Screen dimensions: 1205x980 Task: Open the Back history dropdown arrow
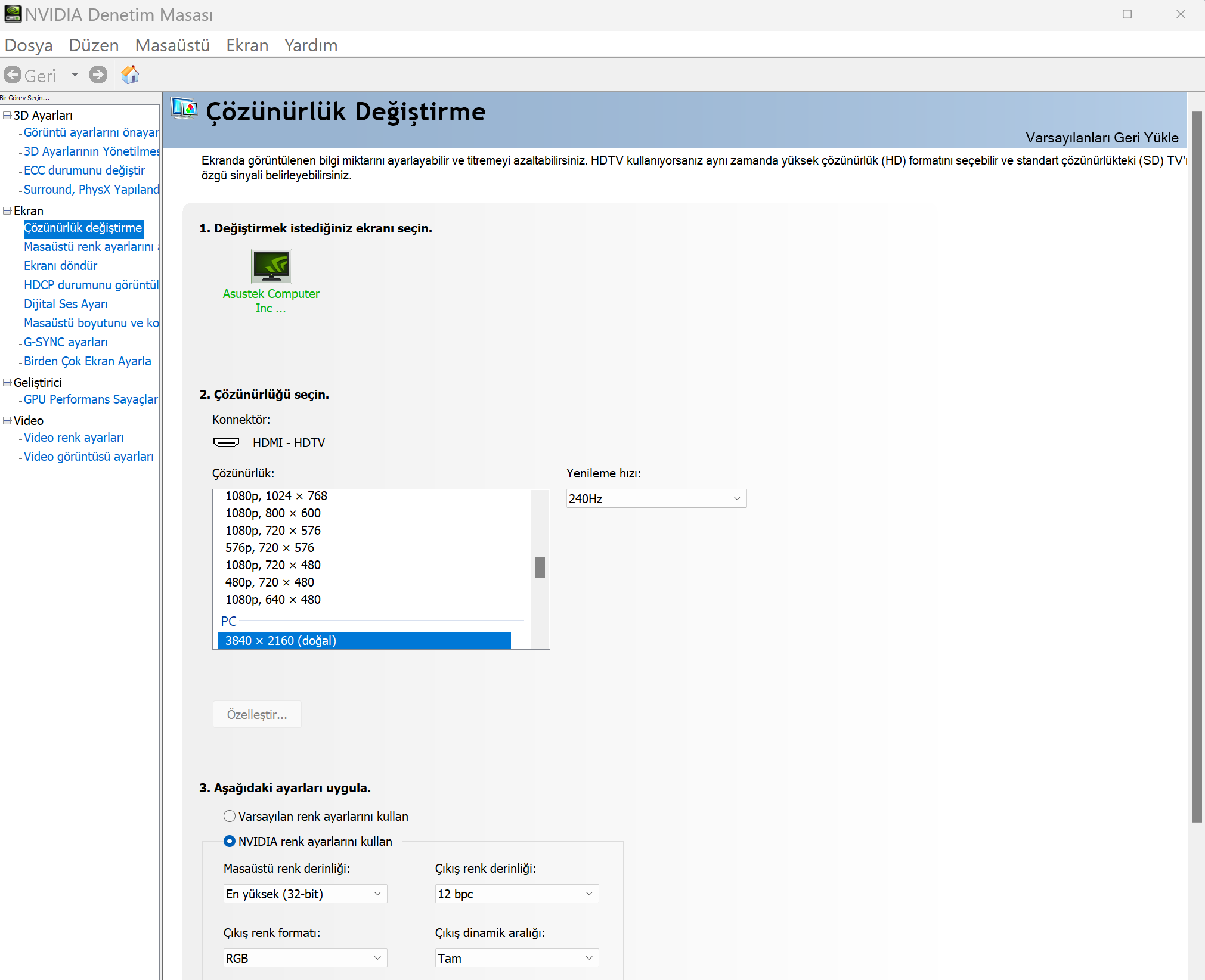point(75,75)
